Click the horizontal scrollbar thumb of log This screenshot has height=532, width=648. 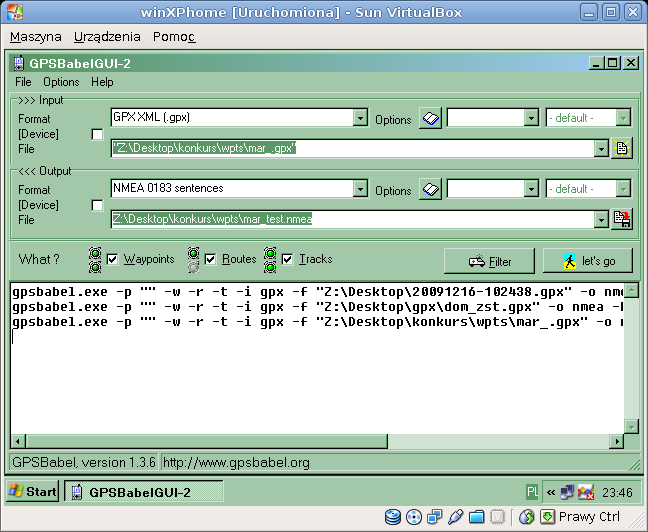[207, 441]
